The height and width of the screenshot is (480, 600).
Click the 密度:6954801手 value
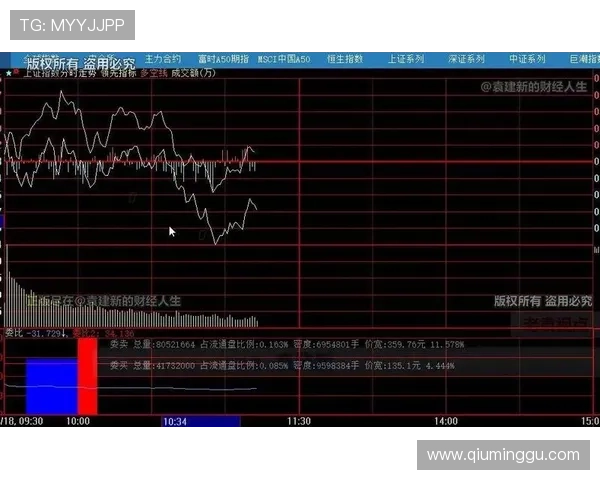coord(326,344)
